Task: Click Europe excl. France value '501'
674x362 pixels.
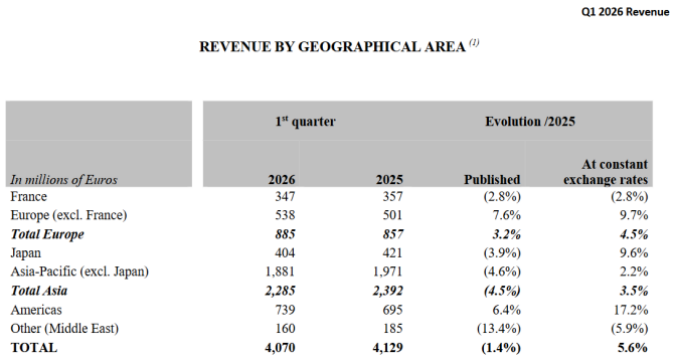Action: tap(393, 215)
